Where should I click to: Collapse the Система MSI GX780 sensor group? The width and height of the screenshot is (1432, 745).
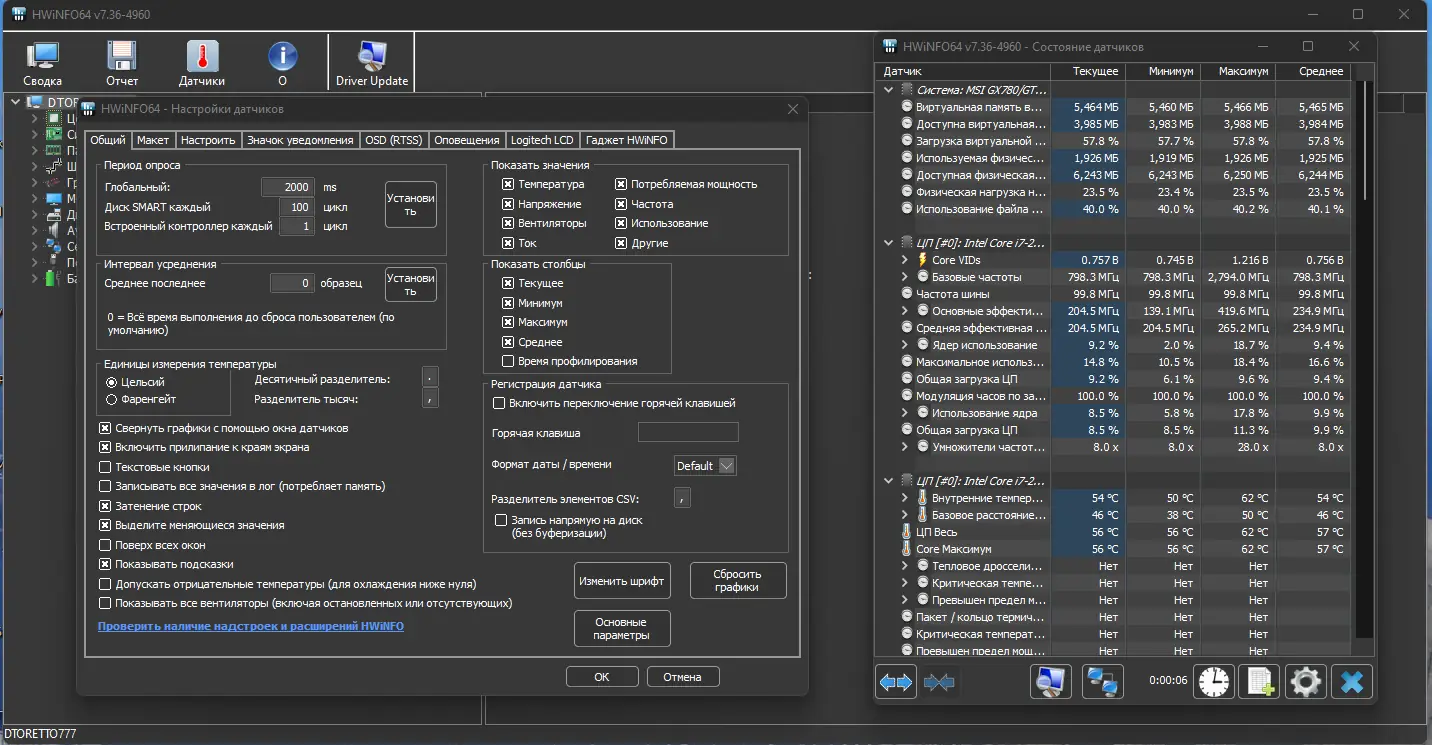tap(888, 90)
